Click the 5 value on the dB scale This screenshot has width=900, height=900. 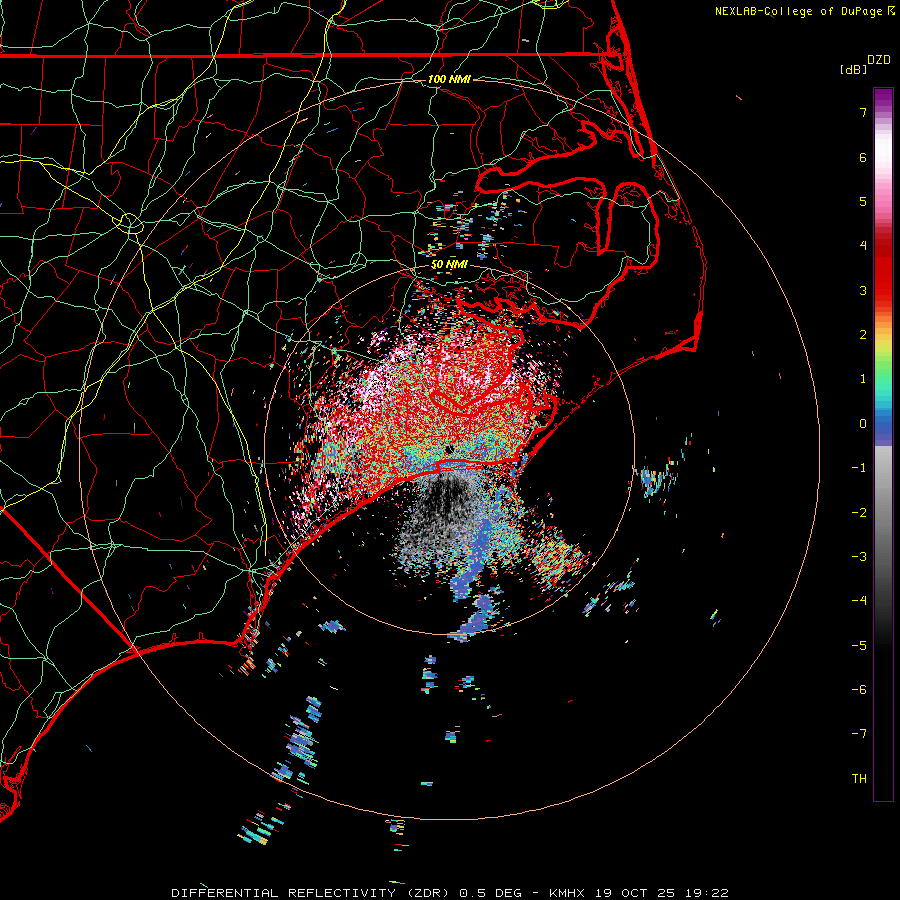(863, 201)
